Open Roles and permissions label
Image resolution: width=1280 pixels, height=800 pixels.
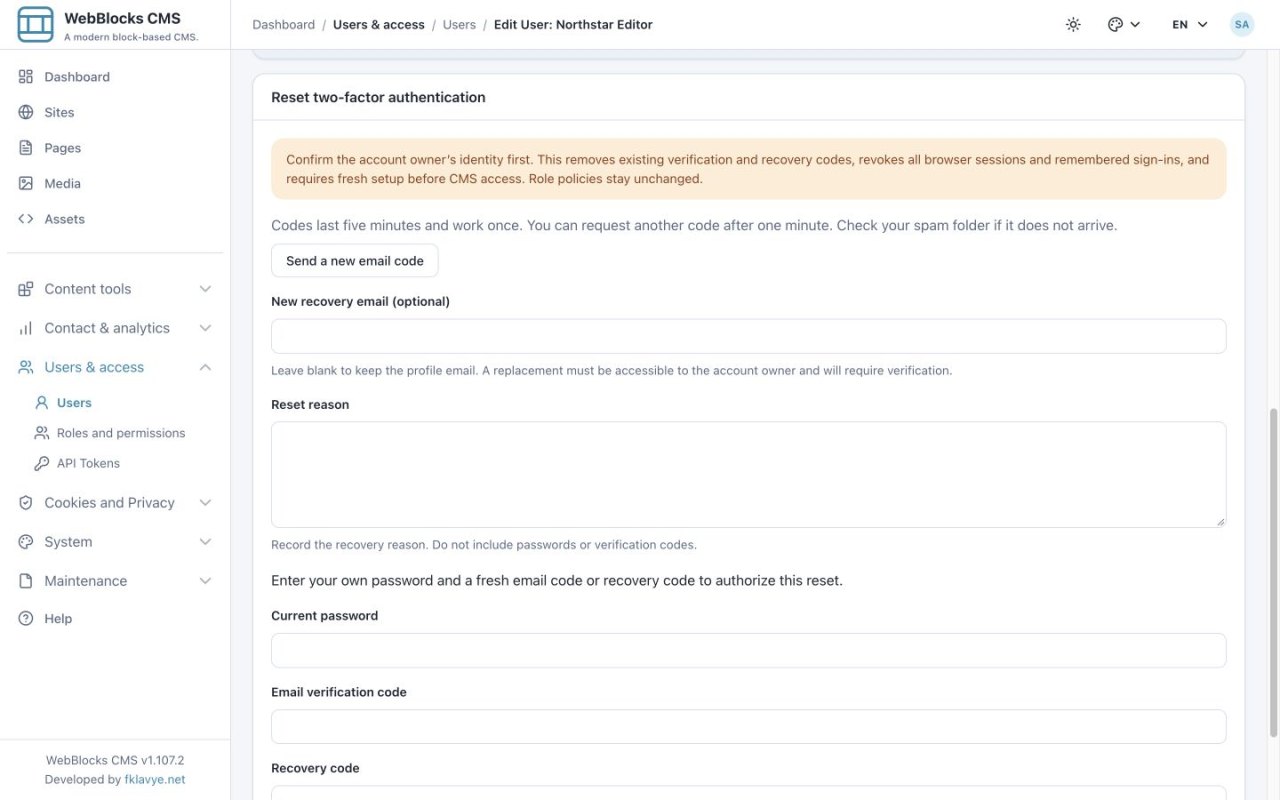coord(121,433)
